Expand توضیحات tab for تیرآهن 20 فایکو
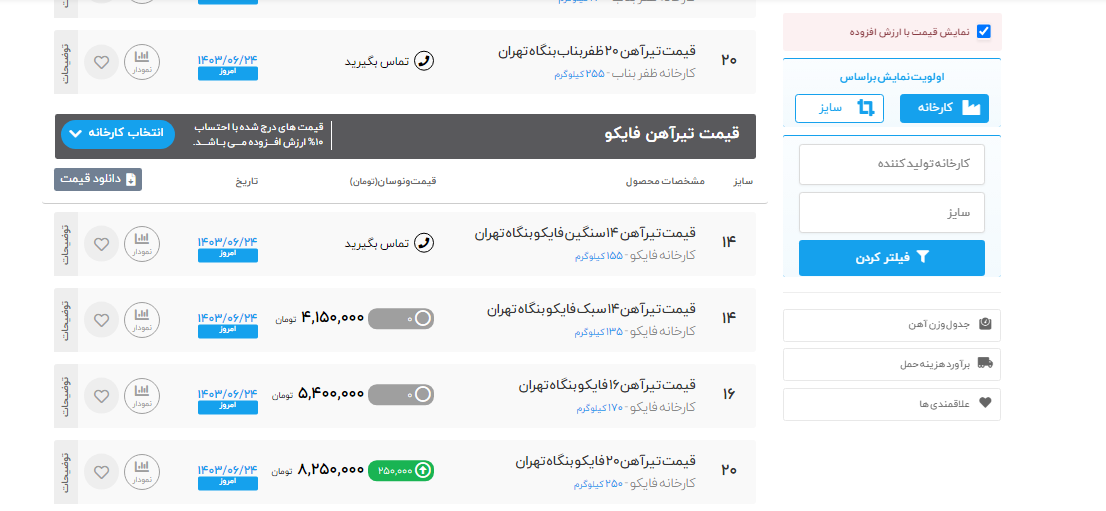The image size is (1106, 511). point(66,470)
